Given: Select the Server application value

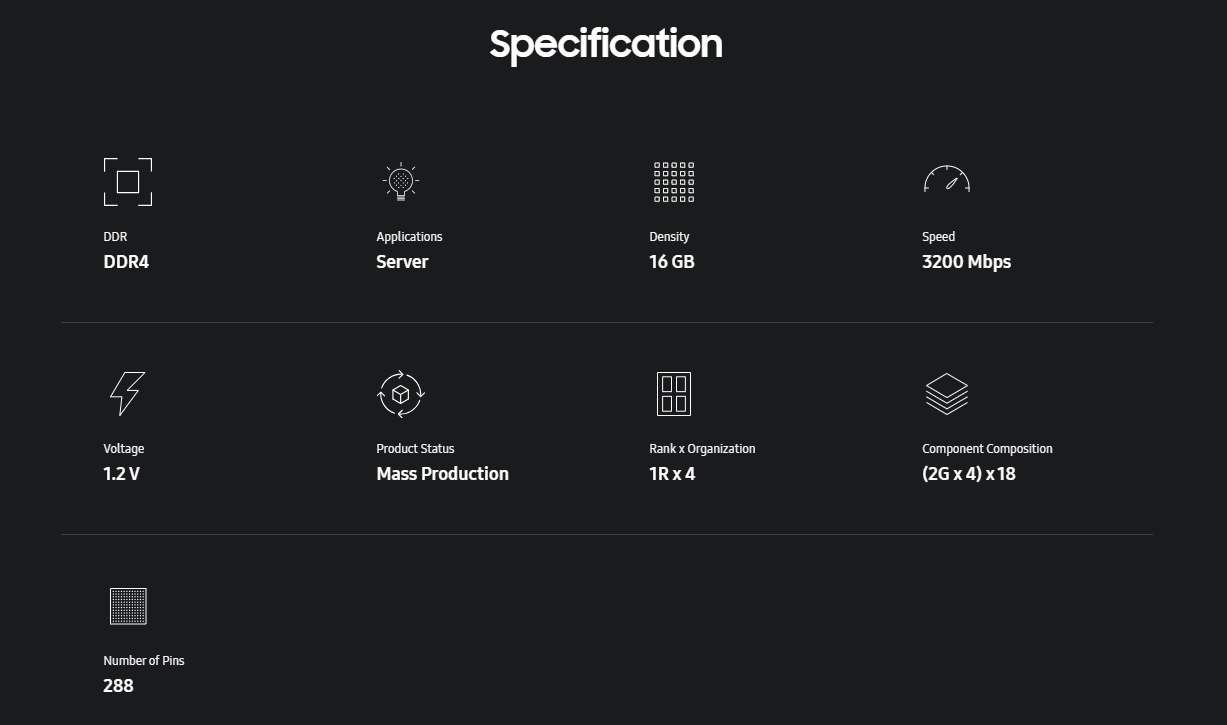Looking at the screenshot, I should click(x=402, y=262).
